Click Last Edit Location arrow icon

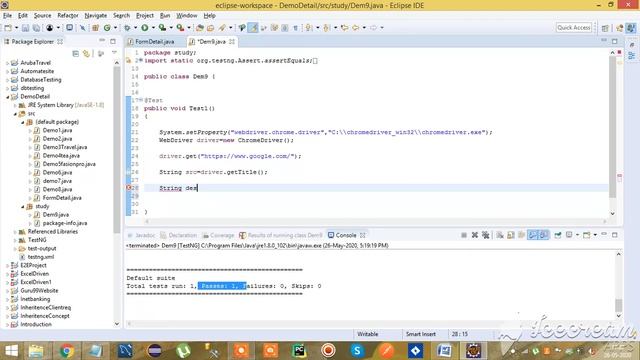[344, 28]
